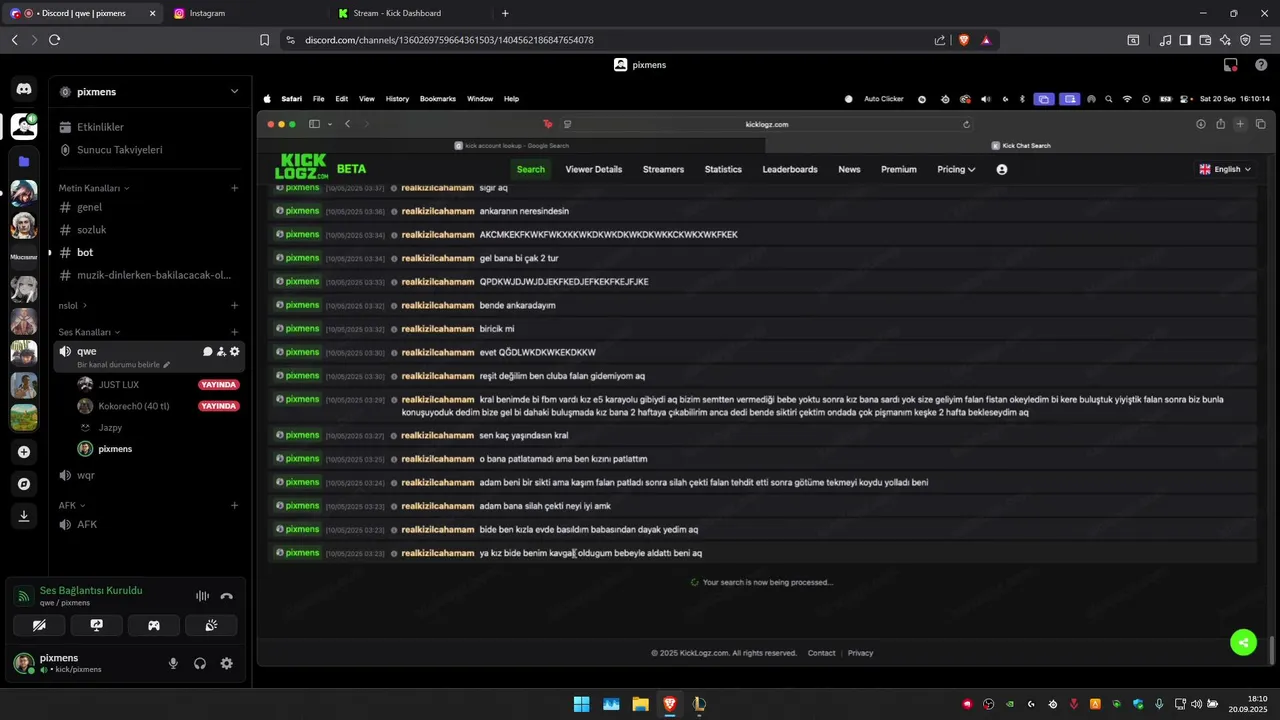Screen dimensions: 1280x720
Task: Join the AFK voice channel
Action: click(x=150, y=524)
